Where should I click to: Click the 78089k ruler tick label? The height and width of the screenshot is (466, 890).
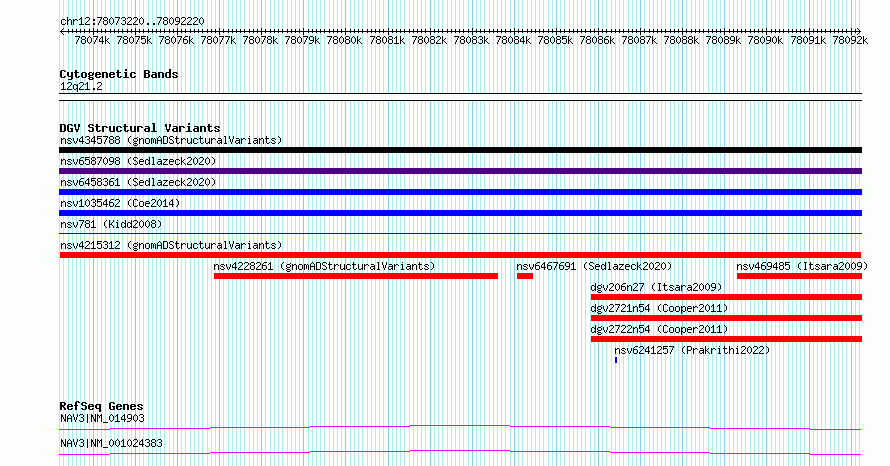click(723, 40)
